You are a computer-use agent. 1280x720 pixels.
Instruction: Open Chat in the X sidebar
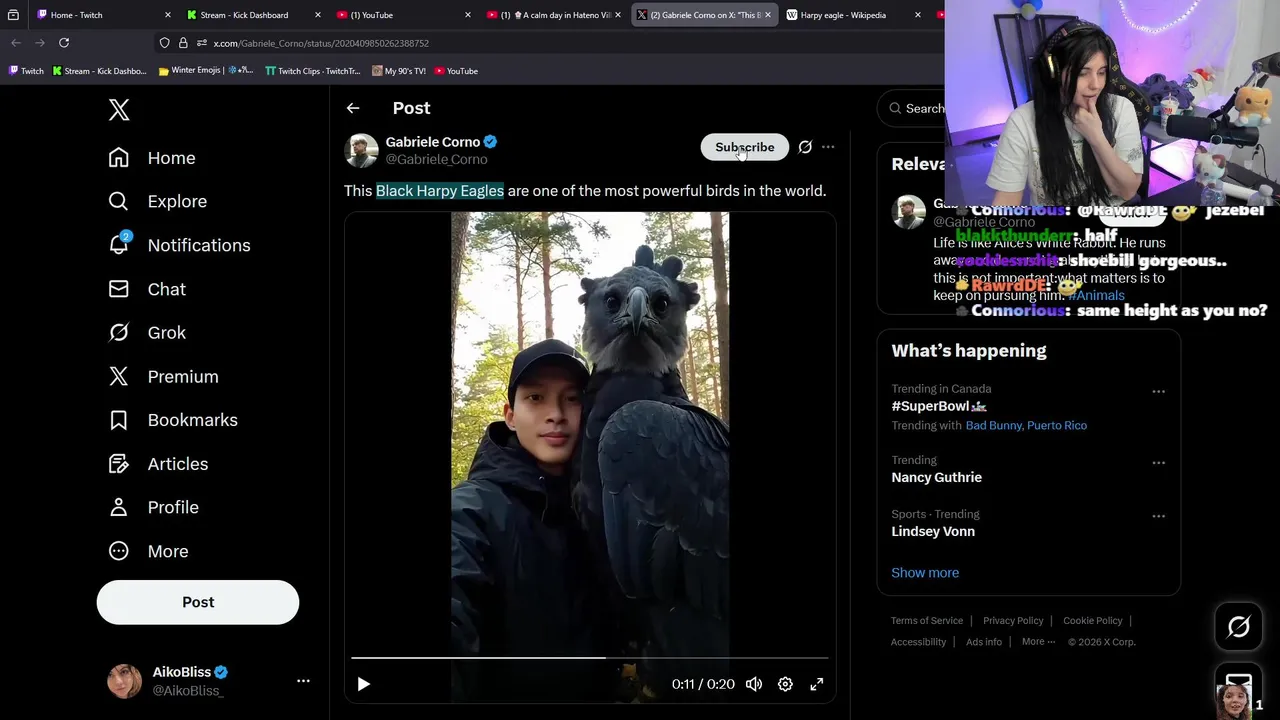(147, 289)
